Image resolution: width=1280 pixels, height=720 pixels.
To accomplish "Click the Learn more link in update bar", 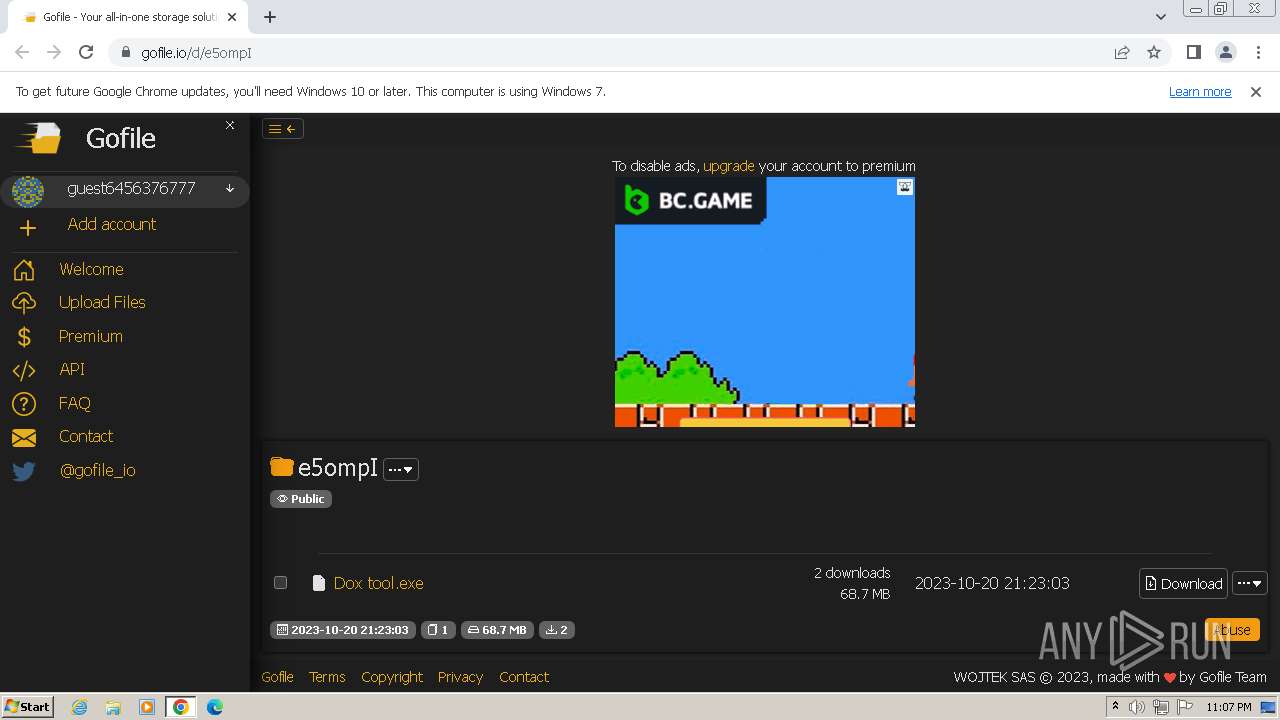I will pyautogui.click(x=1200, y=91).
